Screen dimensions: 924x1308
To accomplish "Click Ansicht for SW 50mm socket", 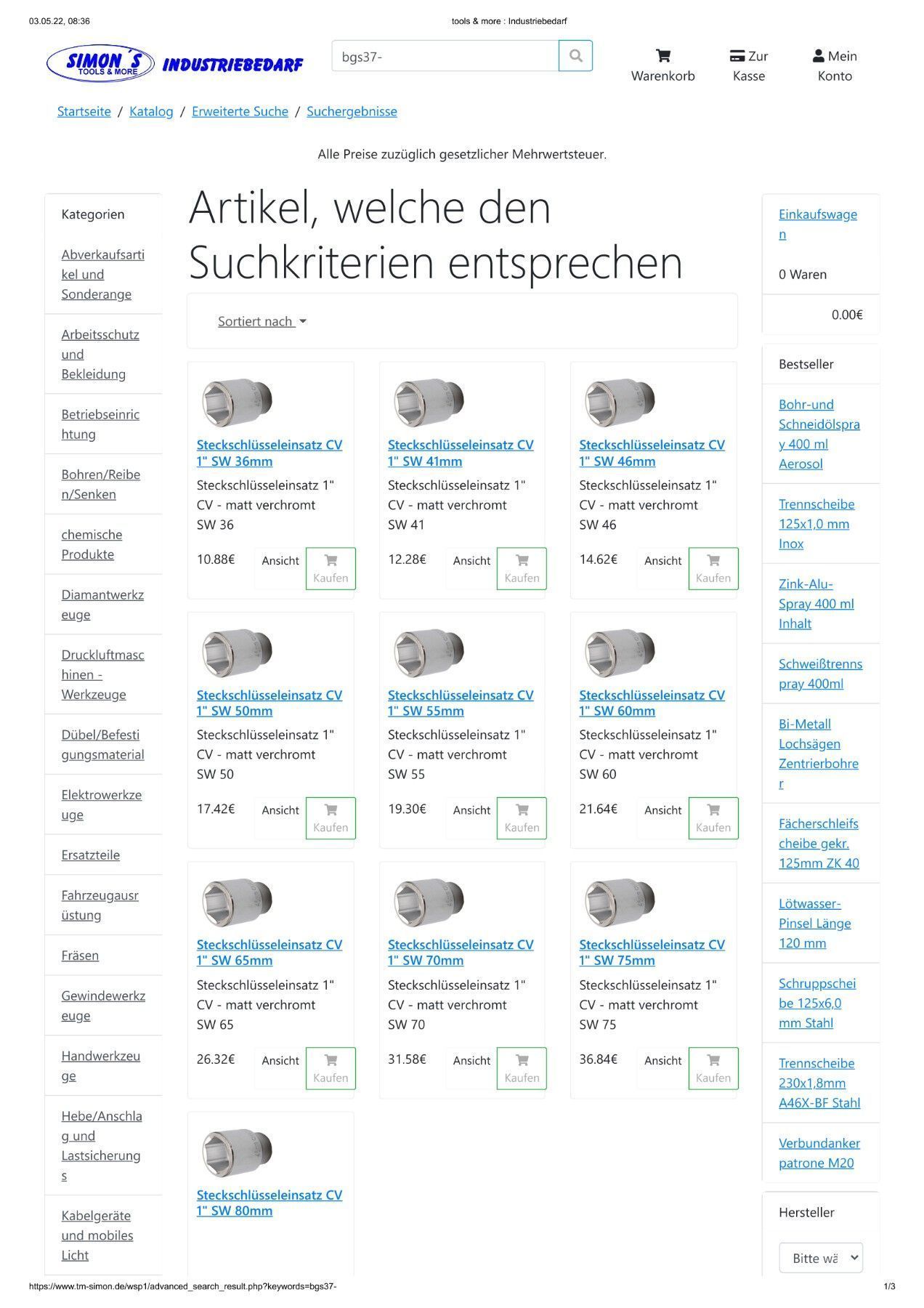I will tap(280, 810).
